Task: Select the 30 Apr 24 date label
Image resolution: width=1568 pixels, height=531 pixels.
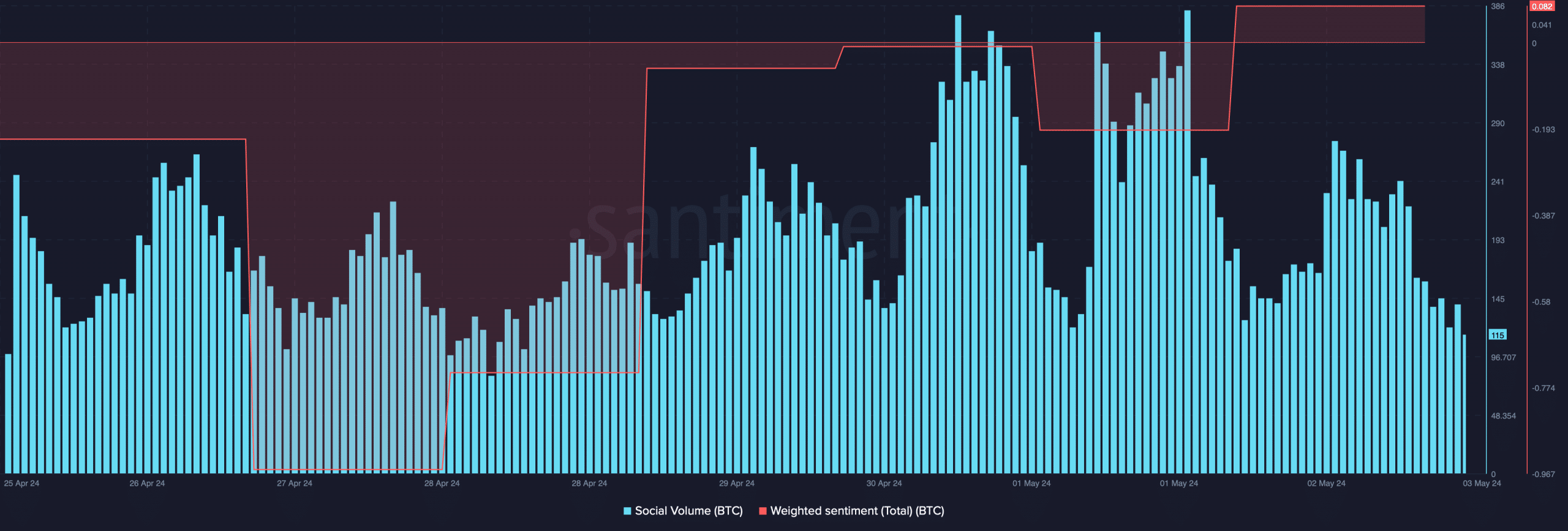Action: [884, 483]
